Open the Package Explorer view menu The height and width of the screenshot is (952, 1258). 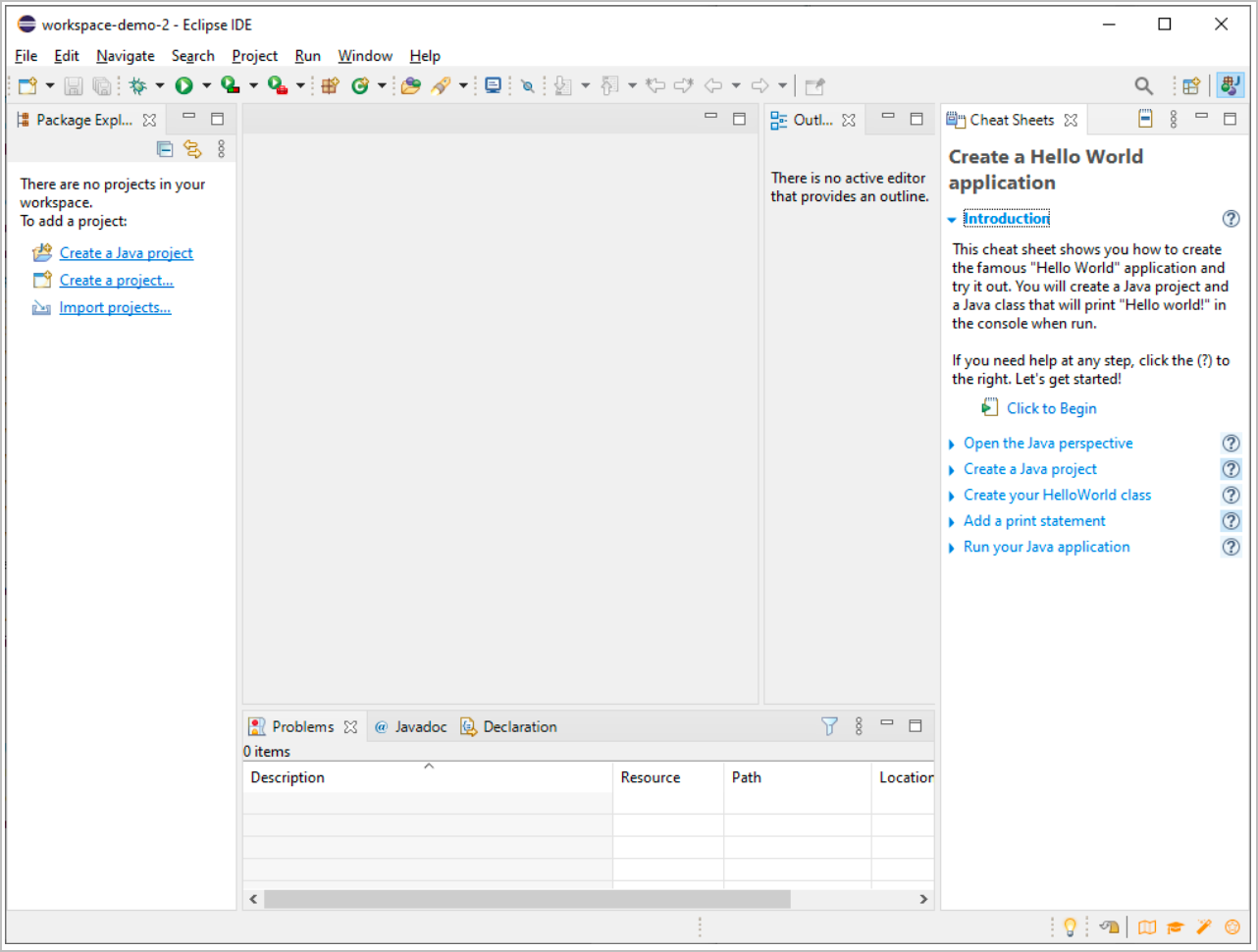(x=222, y=149)
